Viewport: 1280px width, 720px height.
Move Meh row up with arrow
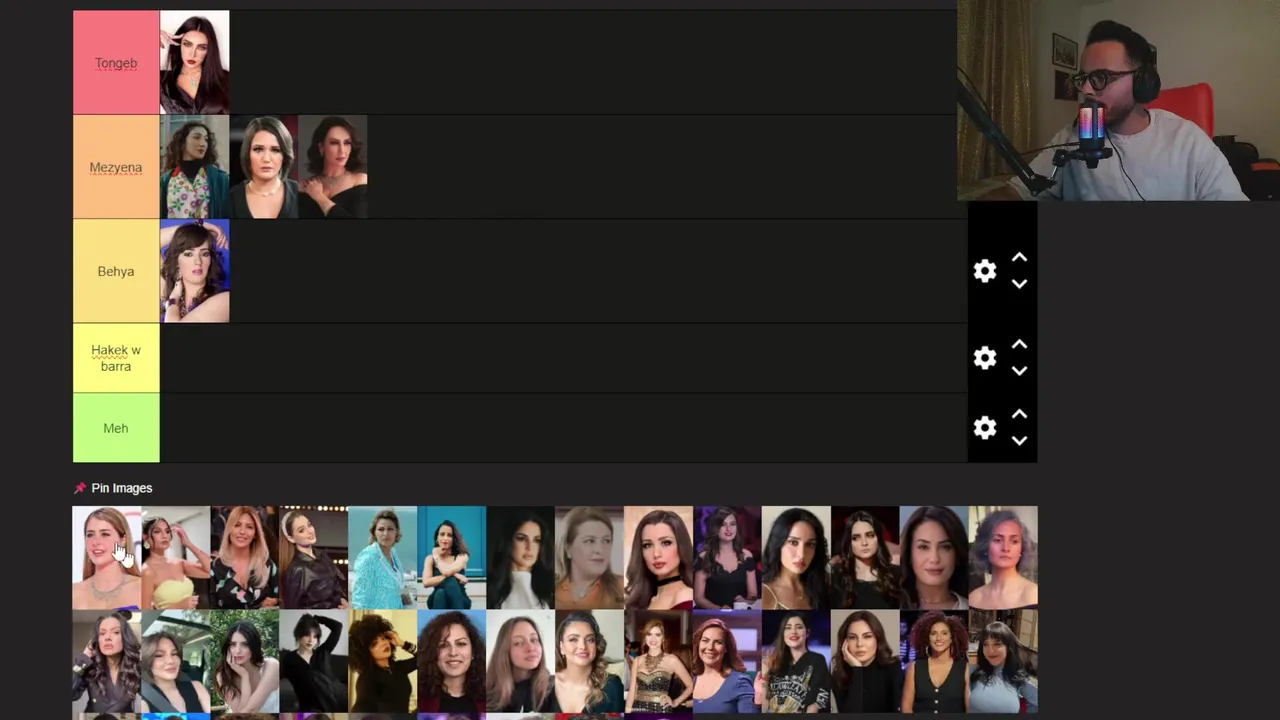pyautogui.click(x=1019, y=415)
